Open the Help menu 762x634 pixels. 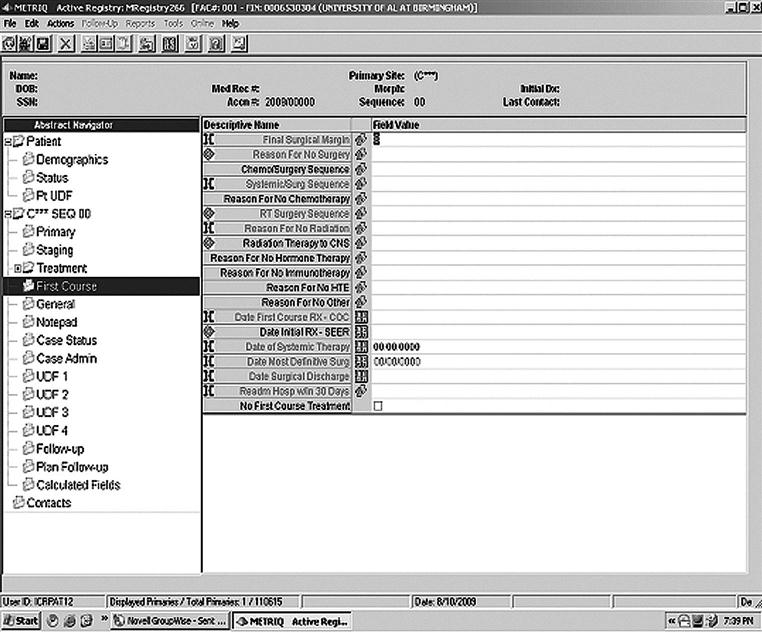click(x=231, y=23)
